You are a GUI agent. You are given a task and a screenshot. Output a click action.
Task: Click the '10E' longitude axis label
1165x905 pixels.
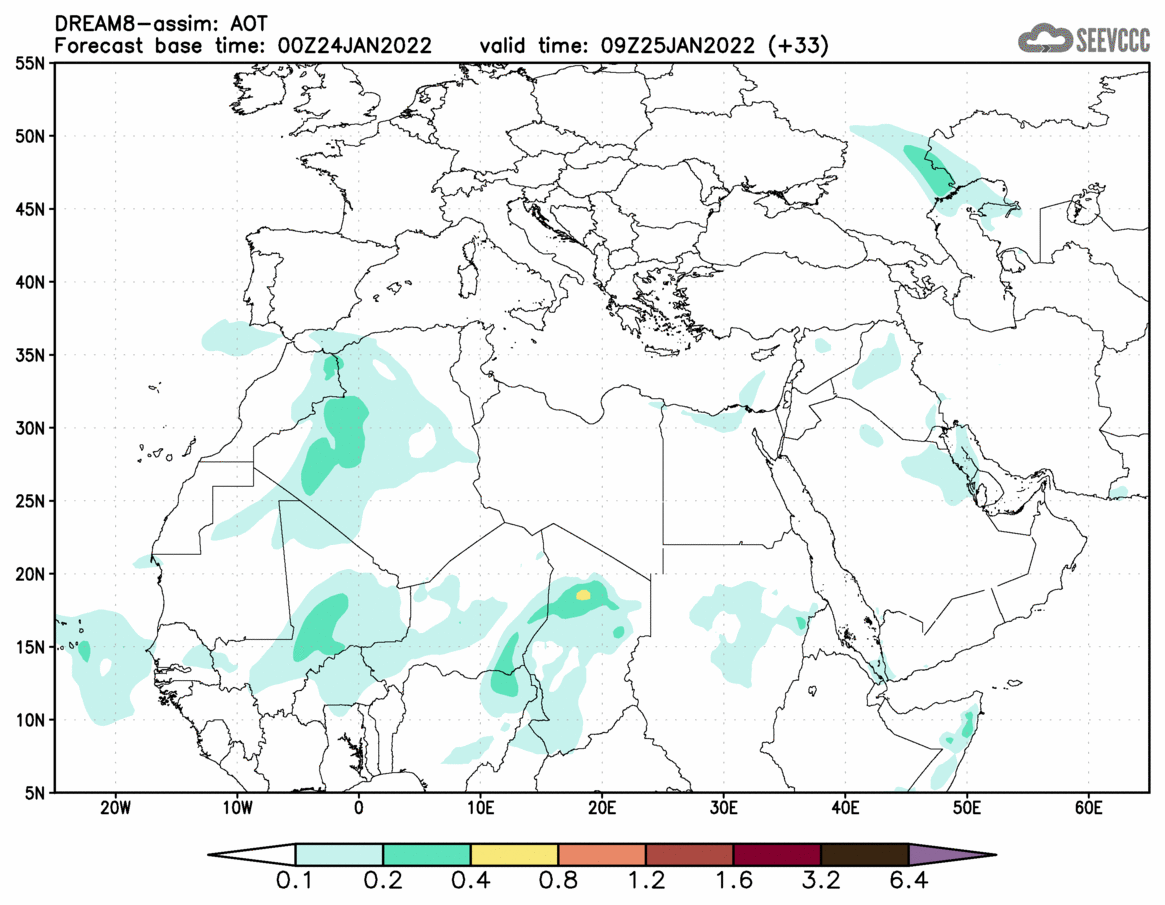[x=481, y=808]
